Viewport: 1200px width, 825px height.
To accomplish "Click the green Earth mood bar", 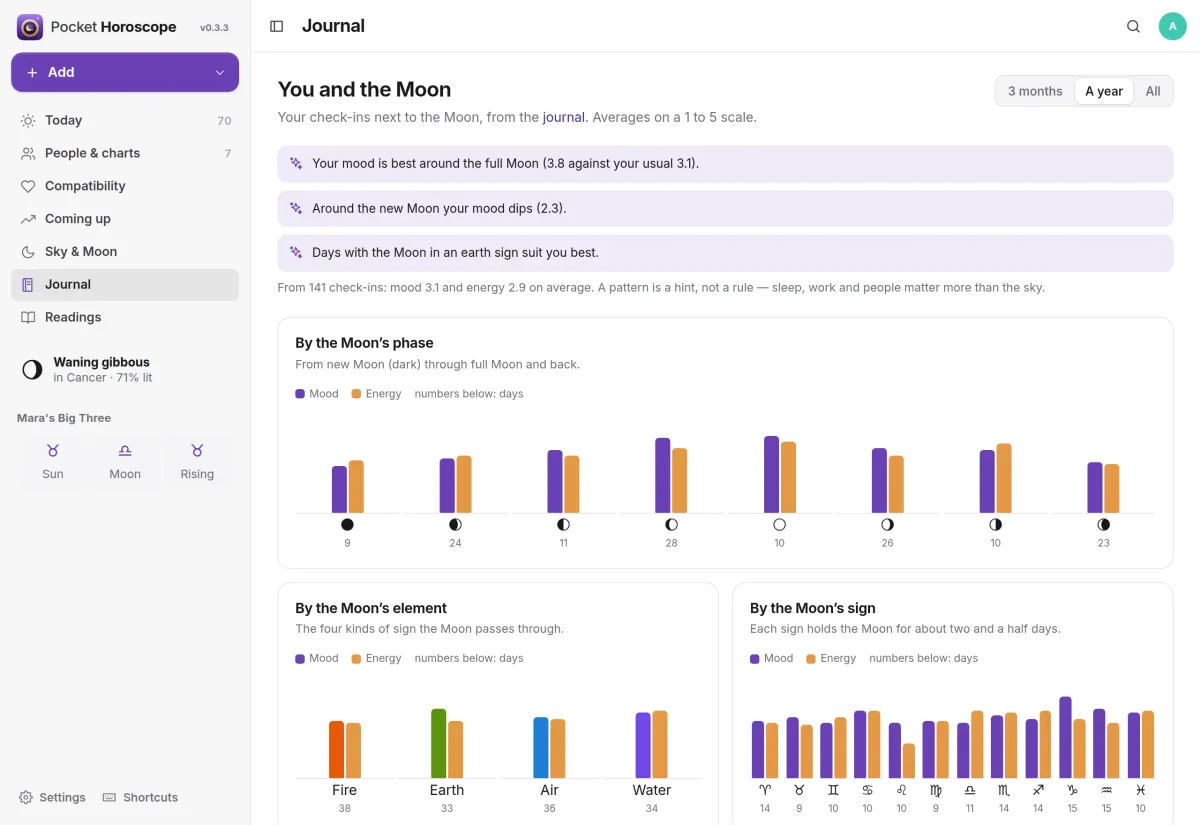I will 438,743.
